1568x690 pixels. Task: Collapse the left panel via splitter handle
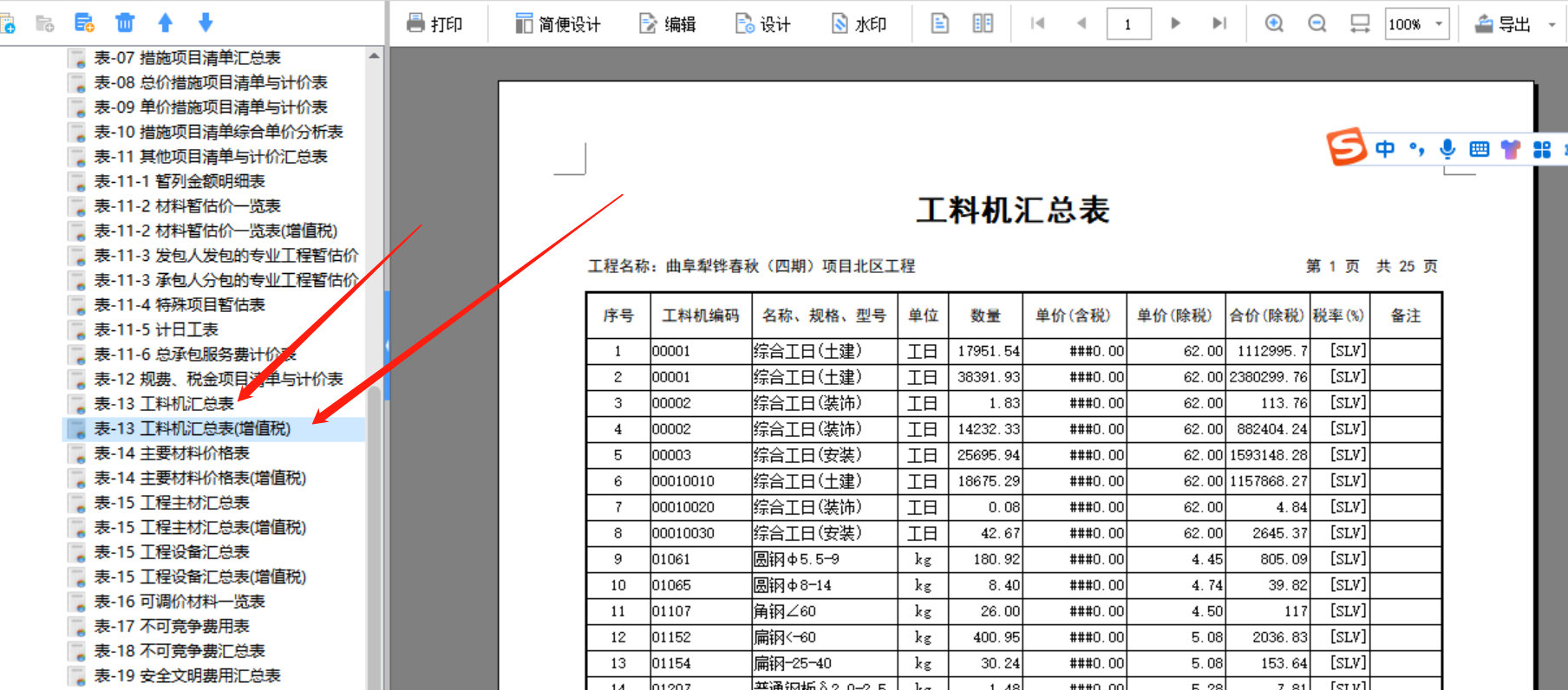point(387,345)
